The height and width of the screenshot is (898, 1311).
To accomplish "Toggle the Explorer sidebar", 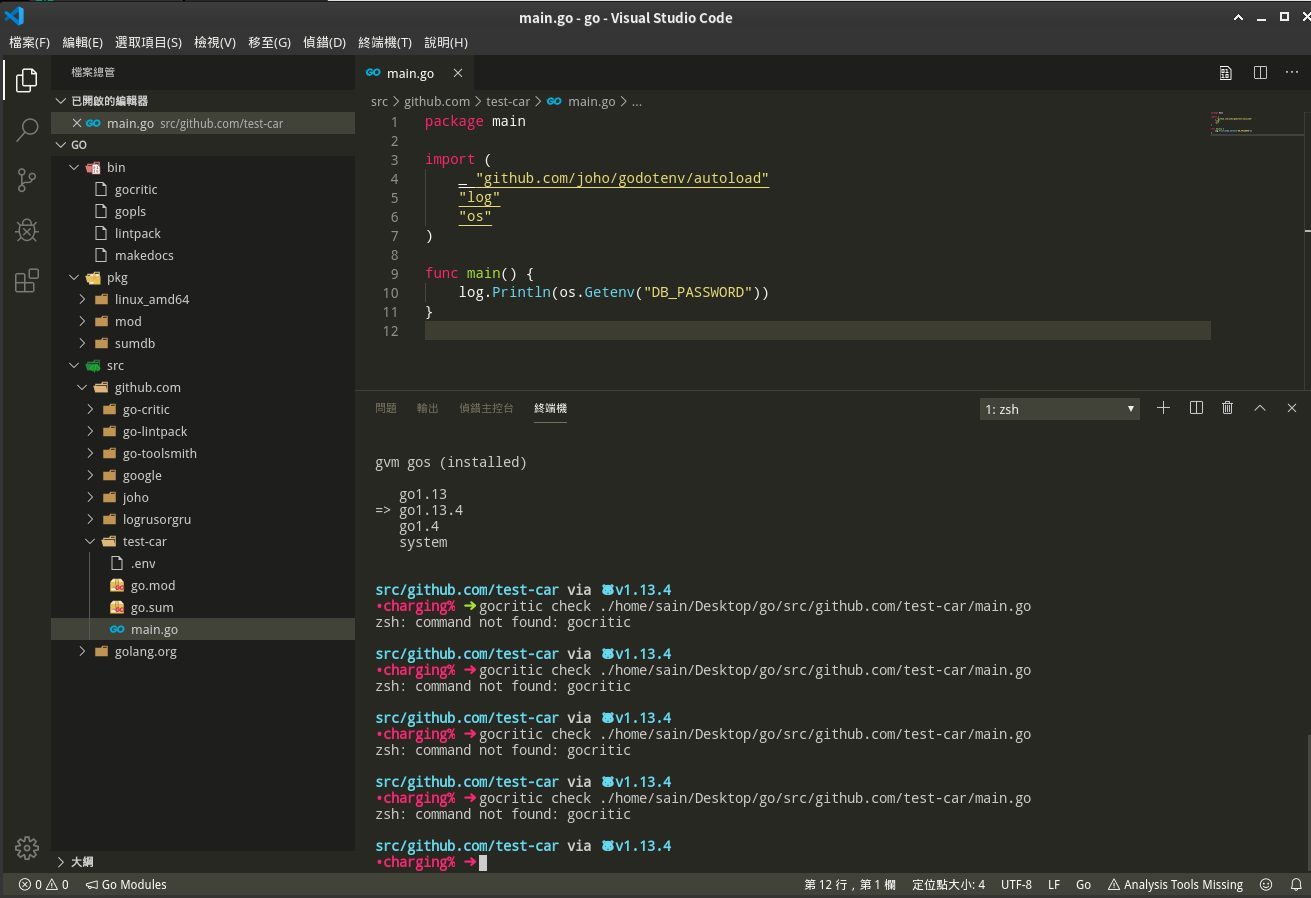I will (26, 79).
